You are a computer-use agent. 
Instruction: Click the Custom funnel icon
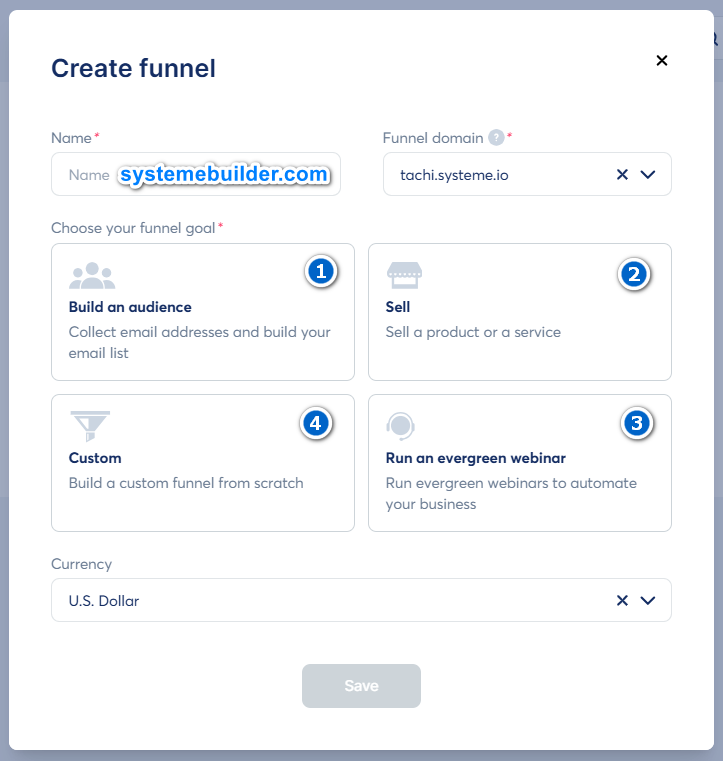point(90,426)
